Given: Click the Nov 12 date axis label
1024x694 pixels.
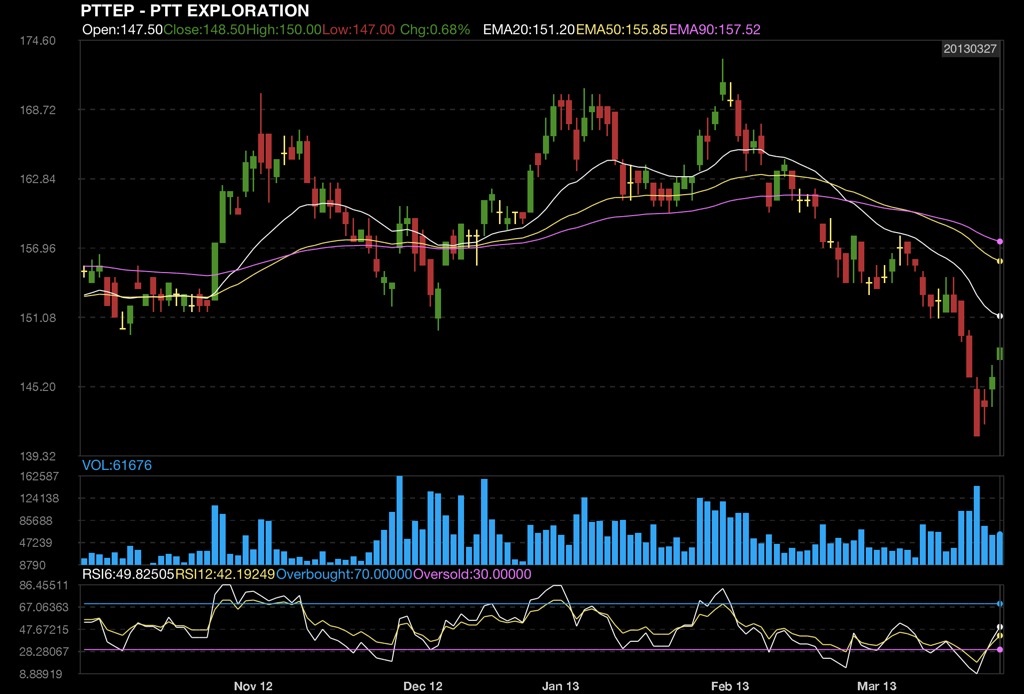Looking at the screenshot, I should coord(253,686).
